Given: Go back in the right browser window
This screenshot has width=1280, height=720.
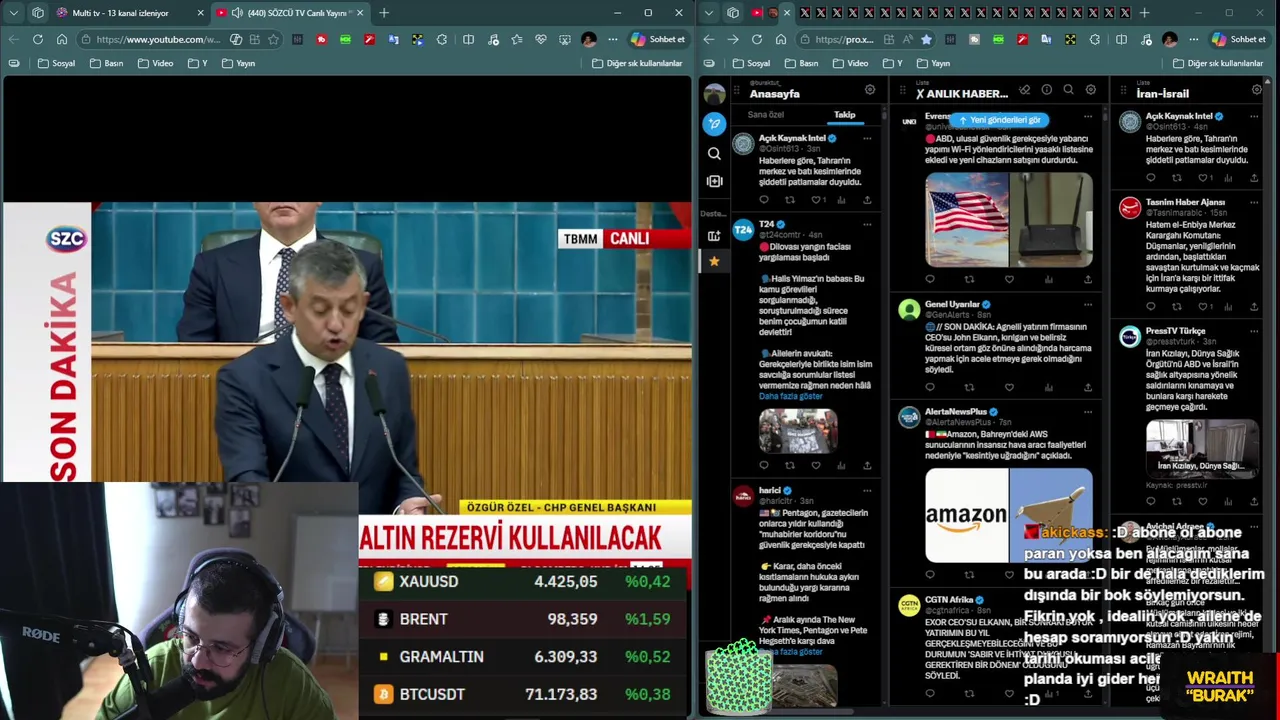Looking at the screenshot, I should (709, 39).
